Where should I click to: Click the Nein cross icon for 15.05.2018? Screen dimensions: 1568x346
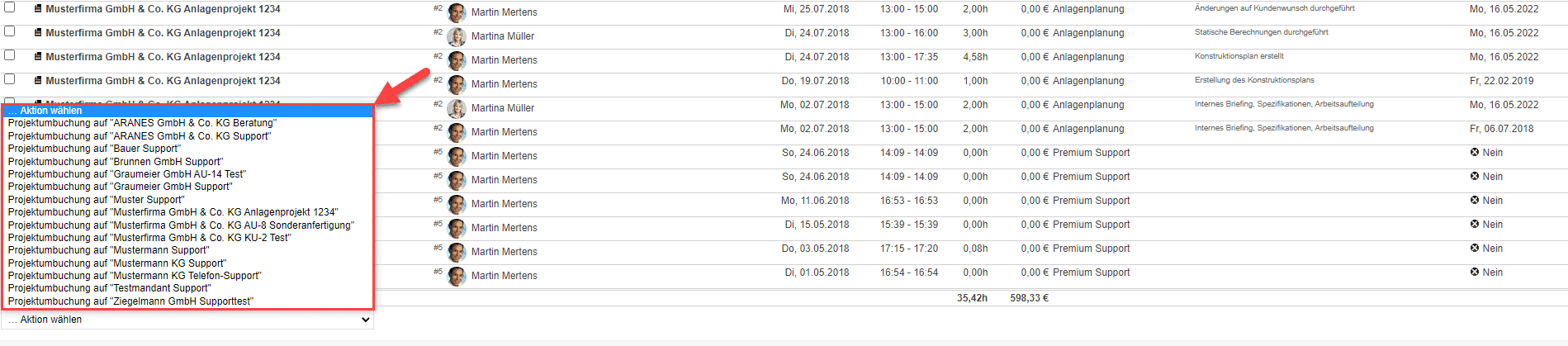pyautogui.click(x=1475, y=225)
